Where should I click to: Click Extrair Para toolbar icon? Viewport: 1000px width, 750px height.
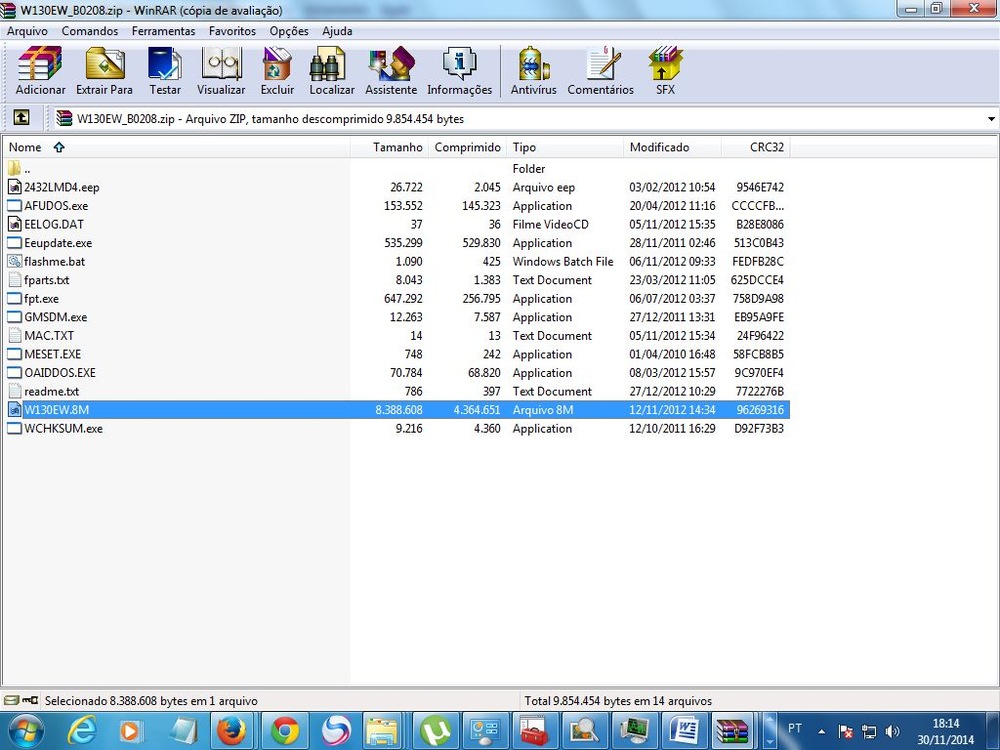click(104, 71)
